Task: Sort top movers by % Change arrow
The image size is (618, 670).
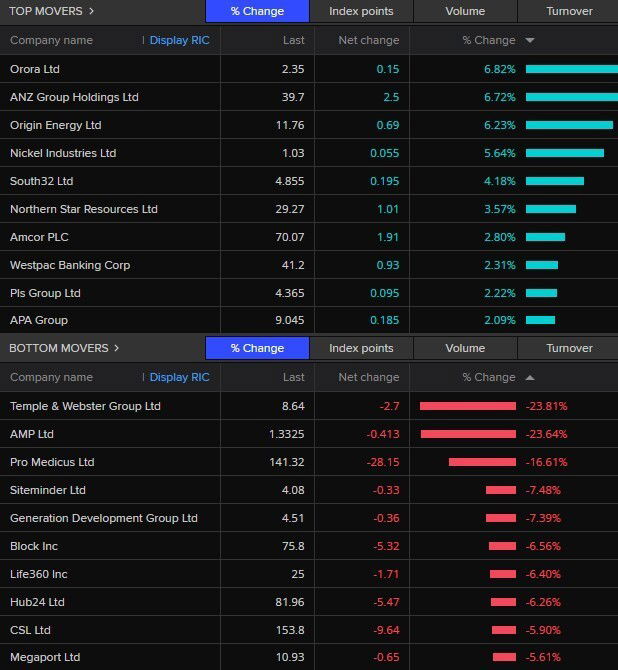Action: (x=529, y=41)
